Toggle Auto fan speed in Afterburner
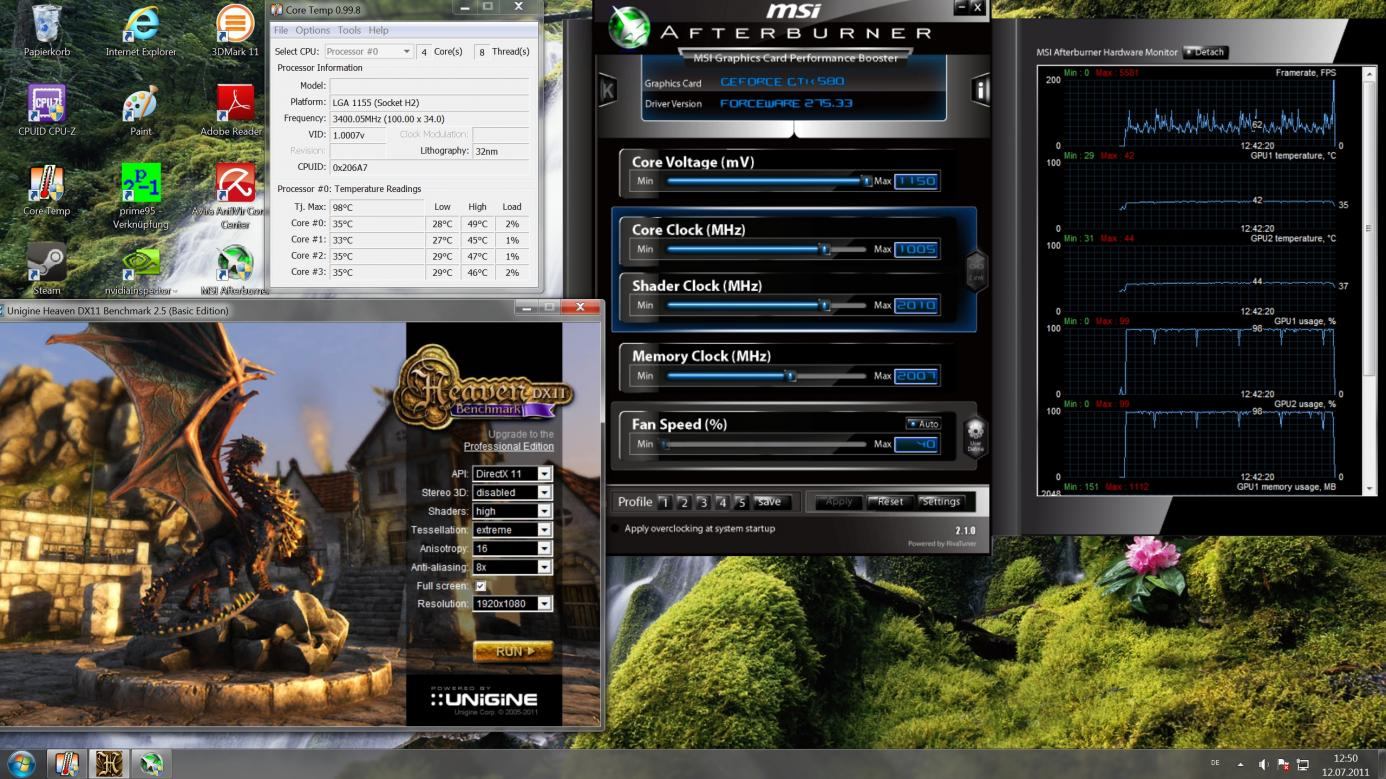Image resolution: width=1386 pixels, height=779 pixels. pos(923,424)
